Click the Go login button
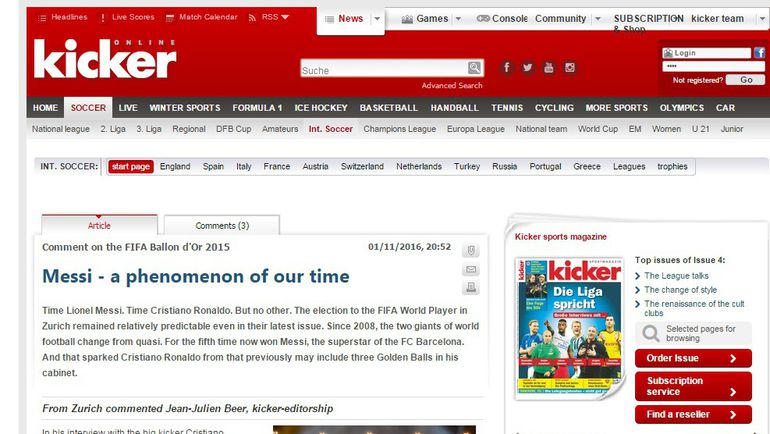 pos(745,80)
